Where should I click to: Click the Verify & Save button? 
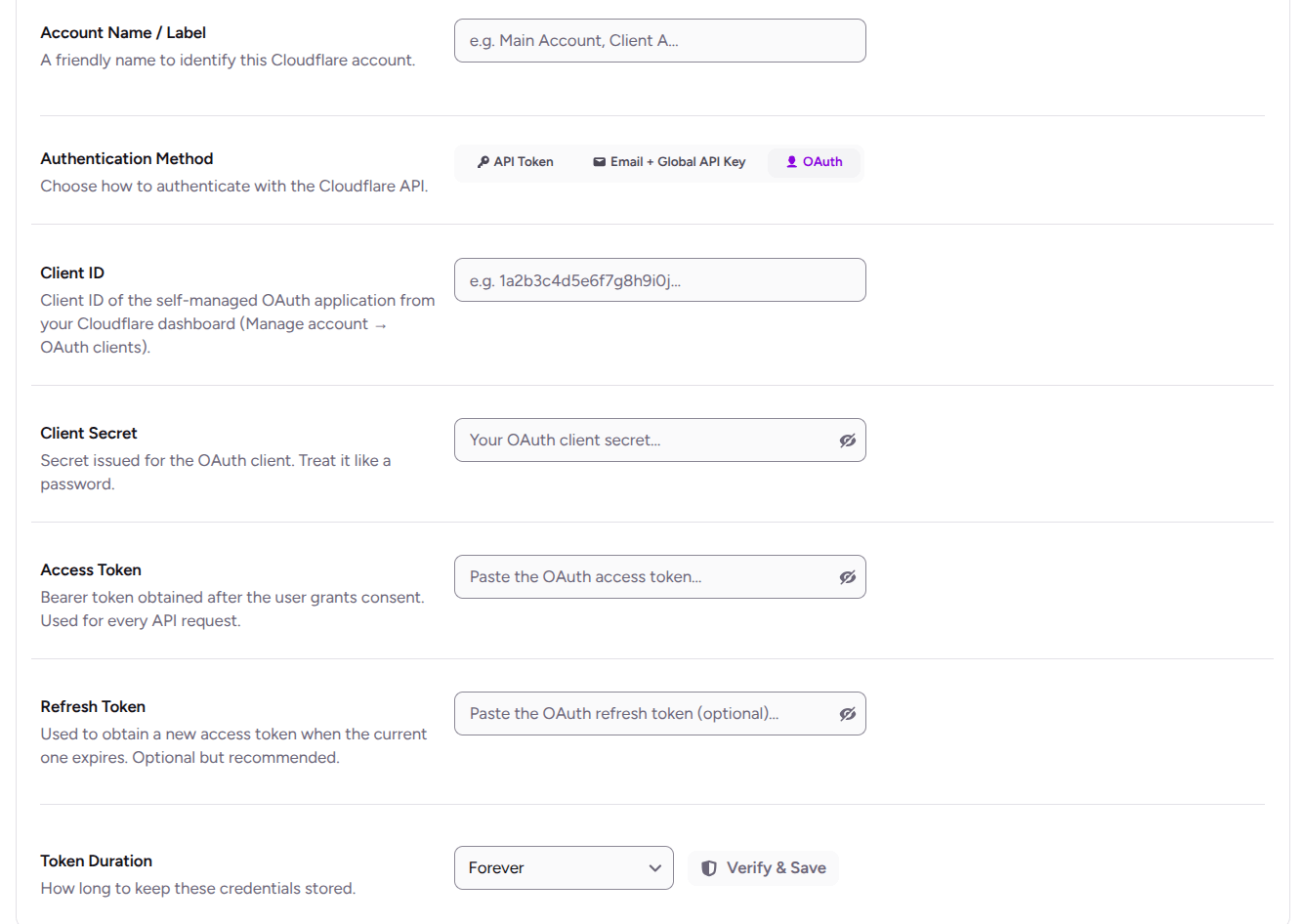(x=764, y=868)
